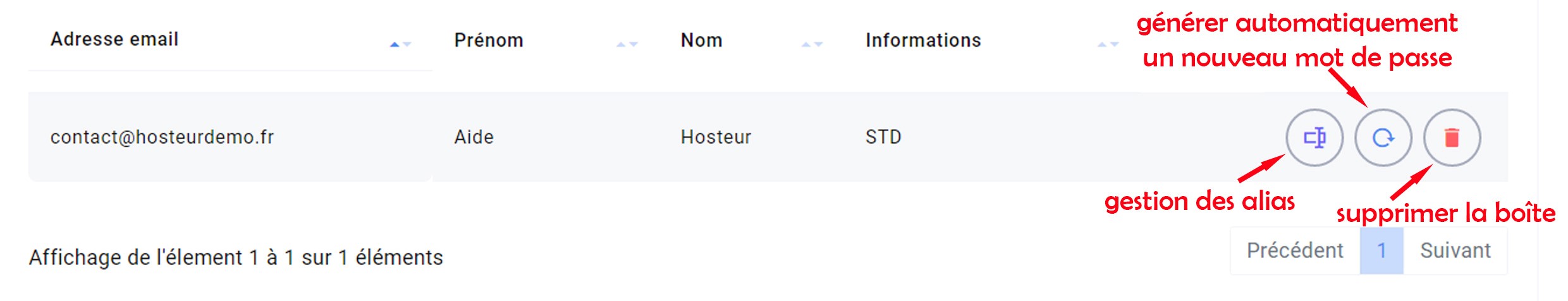This screenshot has width=1568, height=301.
Task: Click the first name cell "Aide"
Action: click(x=474, y=137)
